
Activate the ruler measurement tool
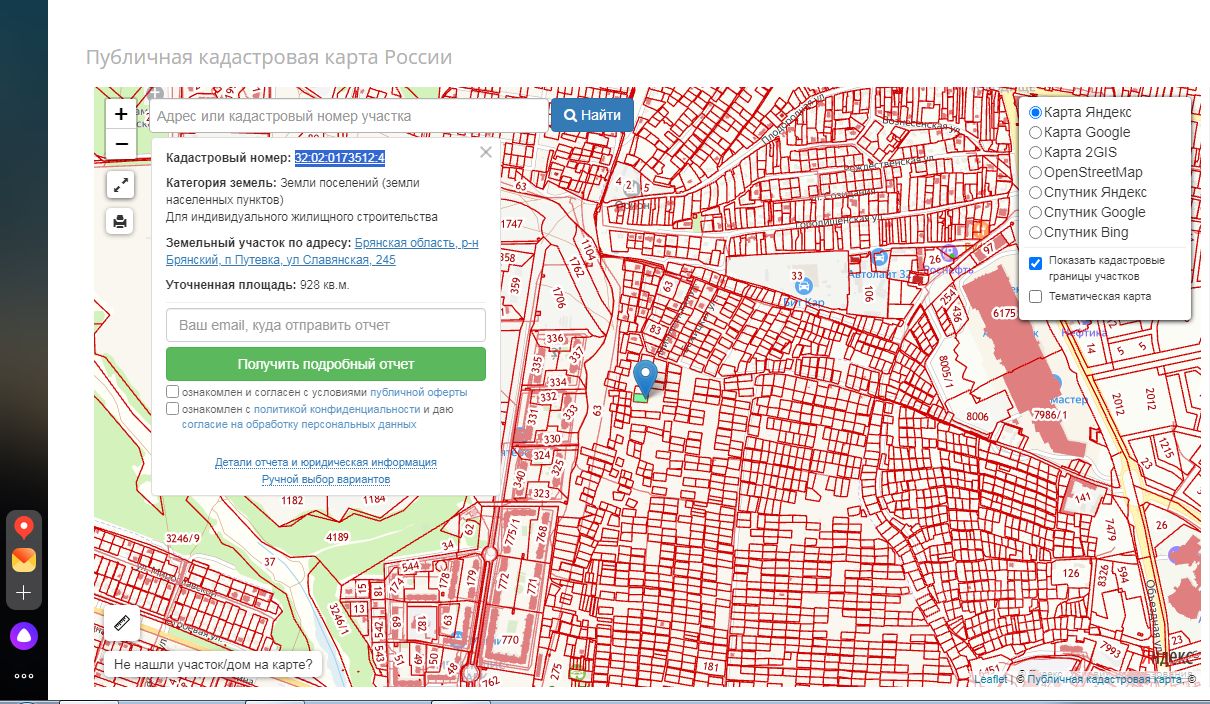pos(122,623)
